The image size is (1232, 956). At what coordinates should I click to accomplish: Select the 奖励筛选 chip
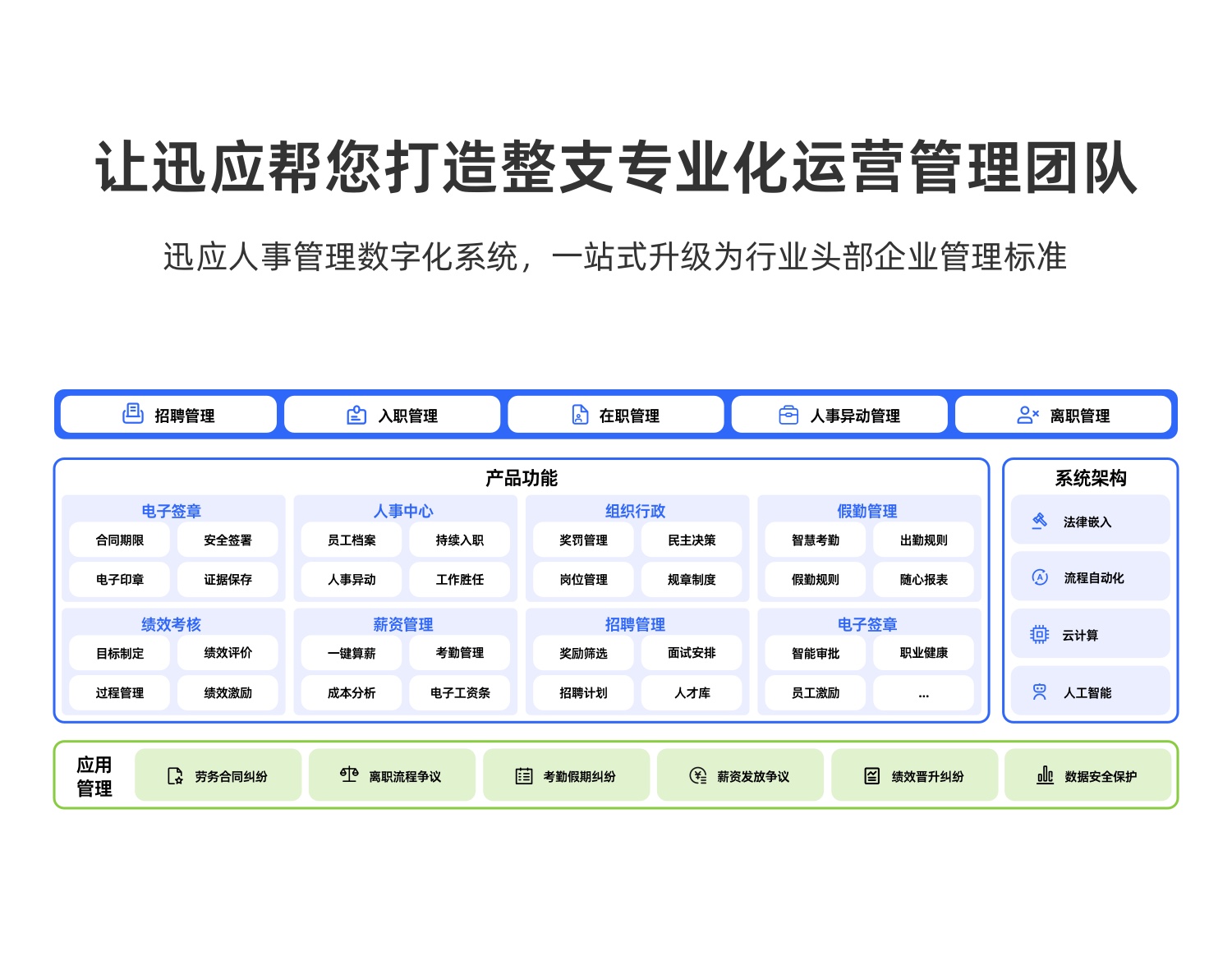tap(584, 654)
